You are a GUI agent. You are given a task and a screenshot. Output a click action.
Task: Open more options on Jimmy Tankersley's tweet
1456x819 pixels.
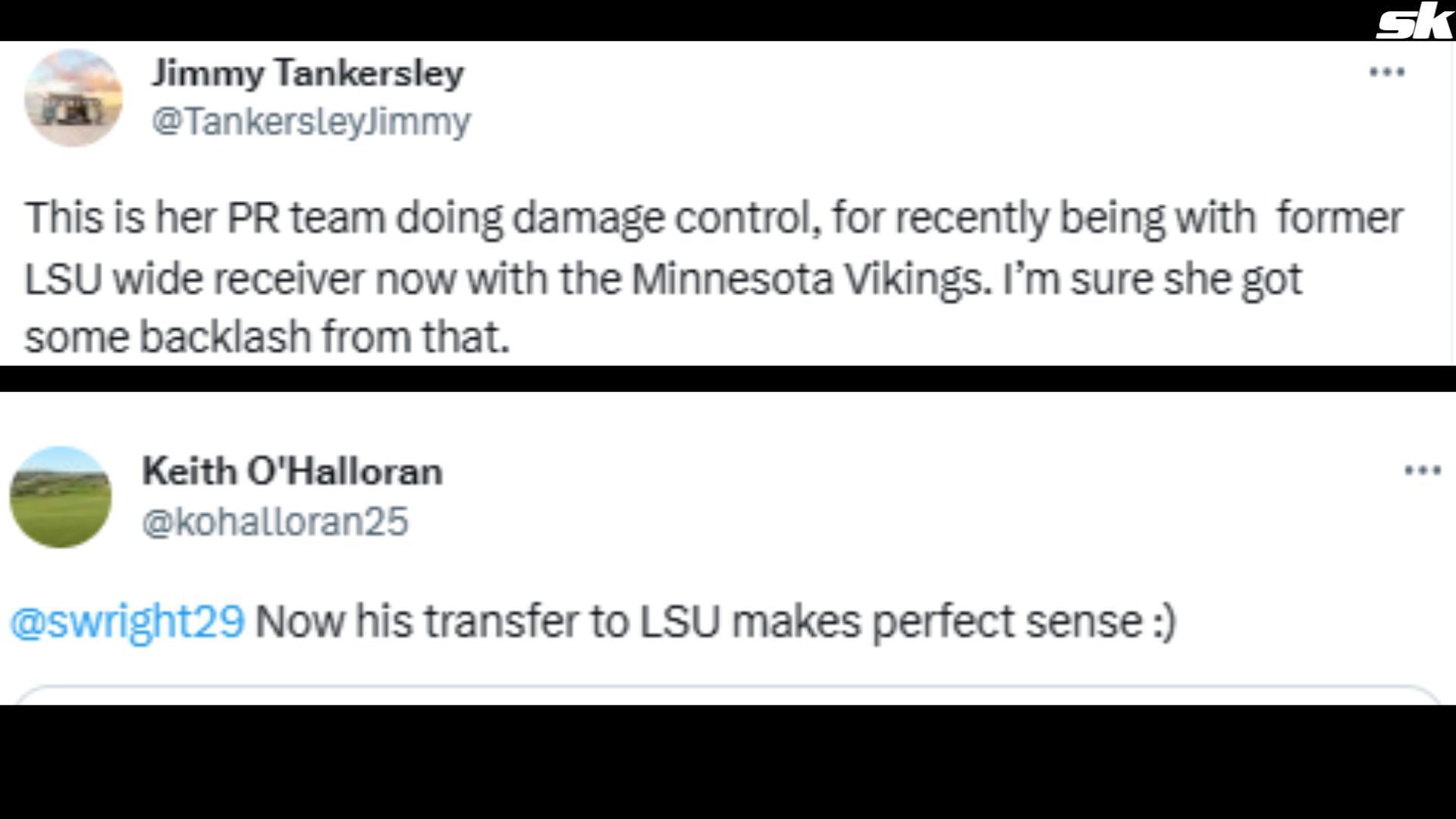pos(1387,72)
